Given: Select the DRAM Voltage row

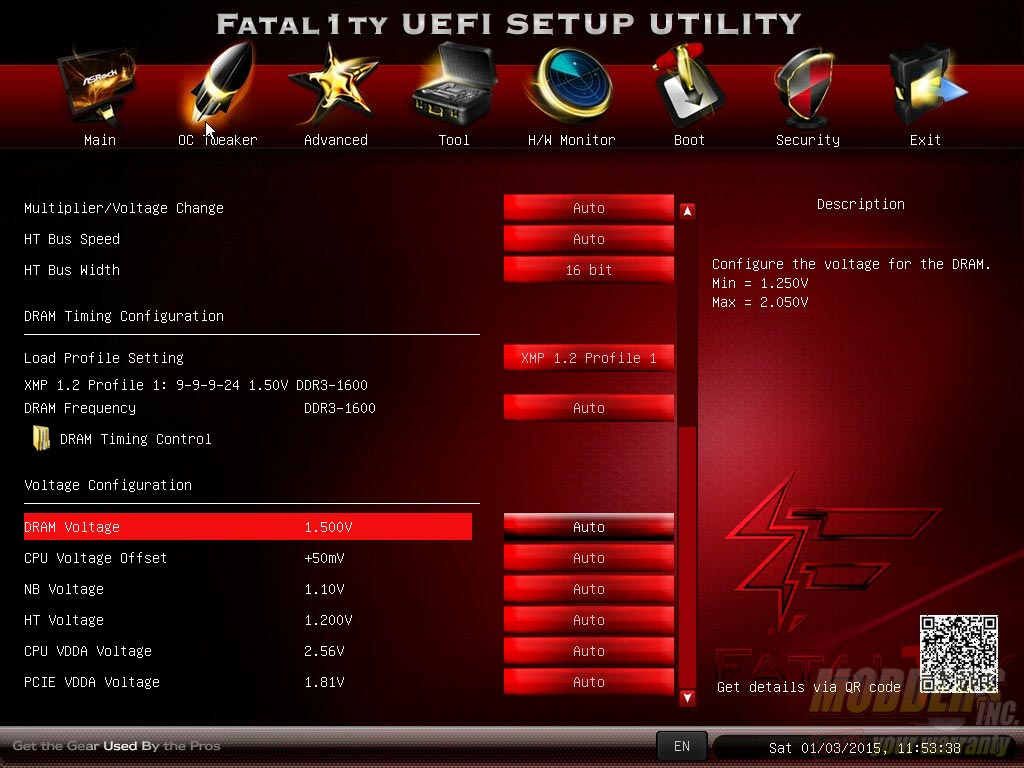Looking at the screenshot, I should (x=248, y=527).
